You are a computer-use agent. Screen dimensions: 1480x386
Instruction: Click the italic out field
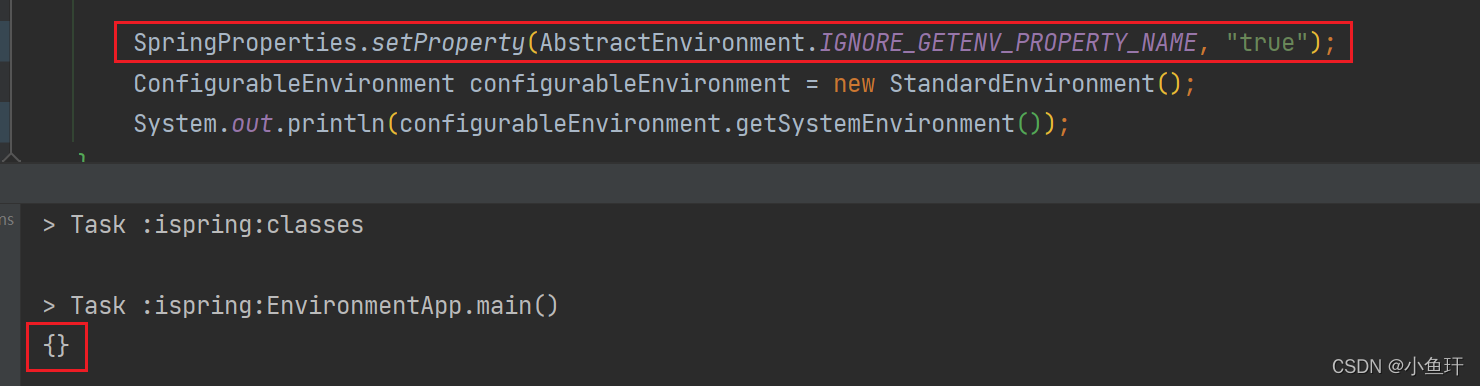[x=252, y=125]
